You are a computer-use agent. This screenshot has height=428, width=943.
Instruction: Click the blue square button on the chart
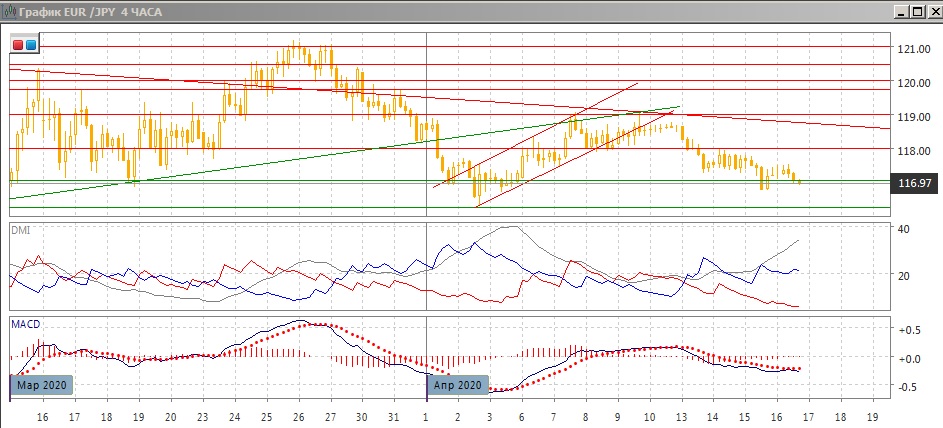tap(31, 45)
